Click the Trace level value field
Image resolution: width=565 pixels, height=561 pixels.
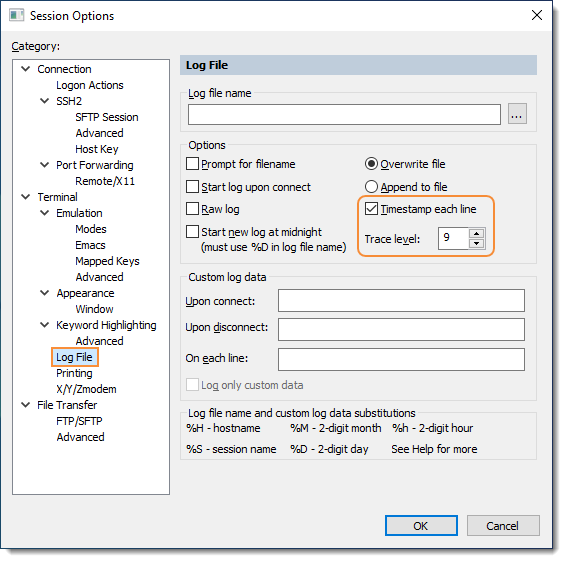(454, 238)
